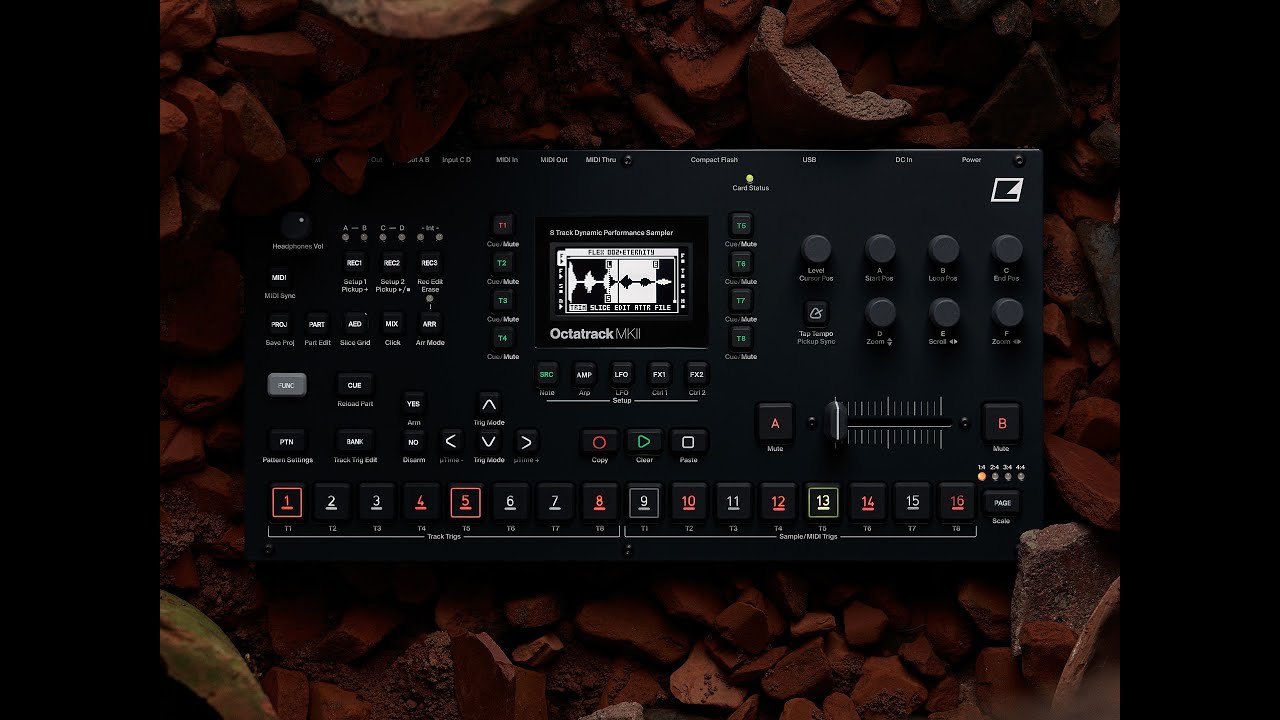Click knob C End Pos
This screenshot has width=1280, height=720.
tap(1007, 249)
